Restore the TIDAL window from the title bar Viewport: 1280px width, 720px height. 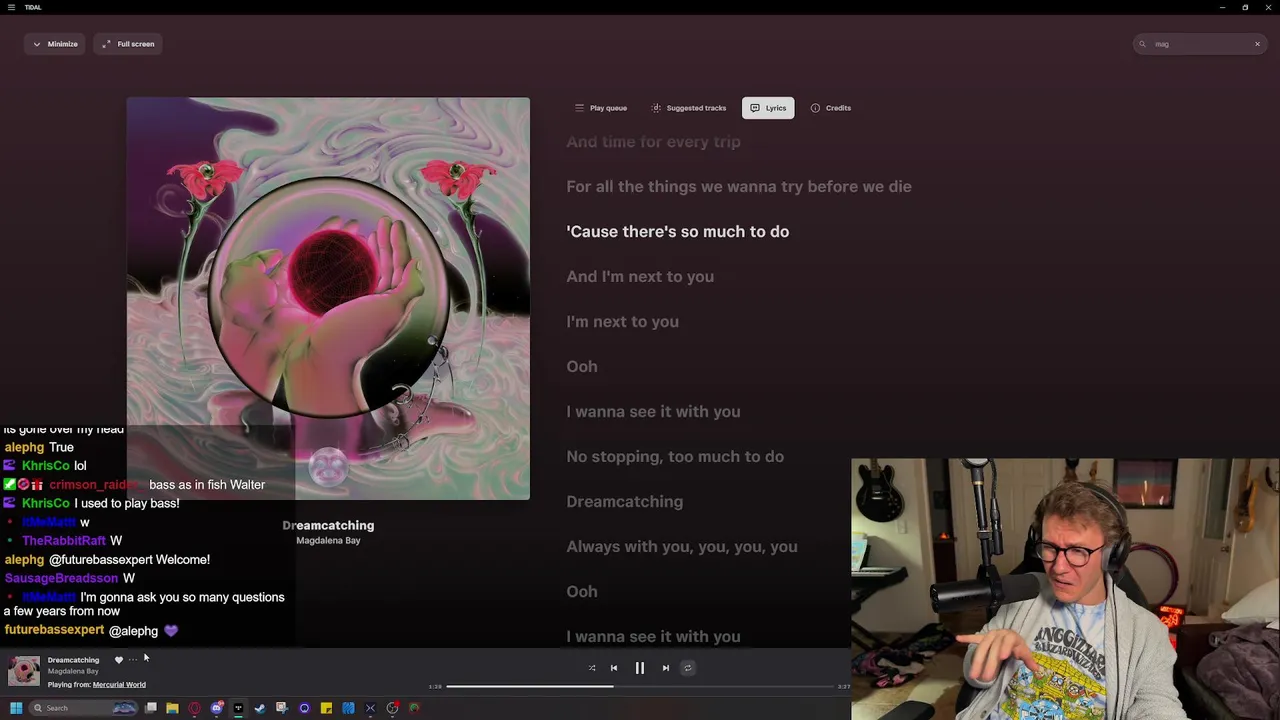coord(1245,7)
